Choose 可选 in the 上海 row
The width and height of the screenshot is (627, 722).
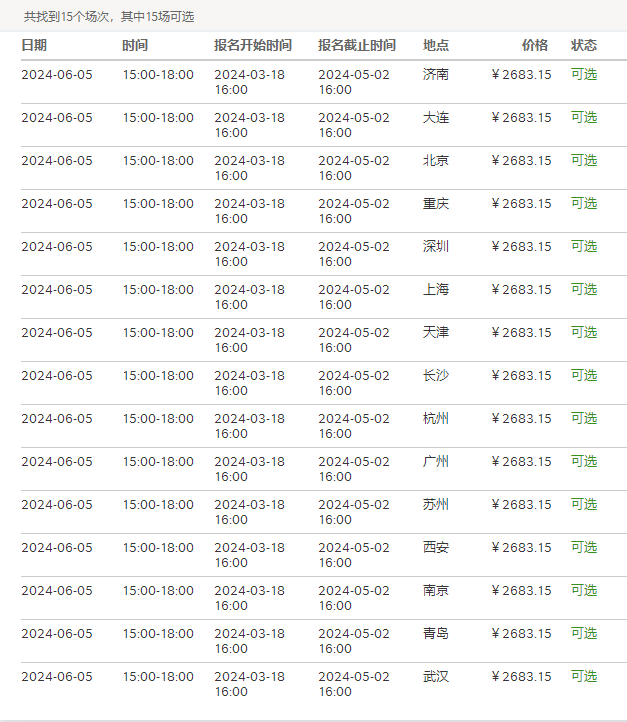point(583,289)
